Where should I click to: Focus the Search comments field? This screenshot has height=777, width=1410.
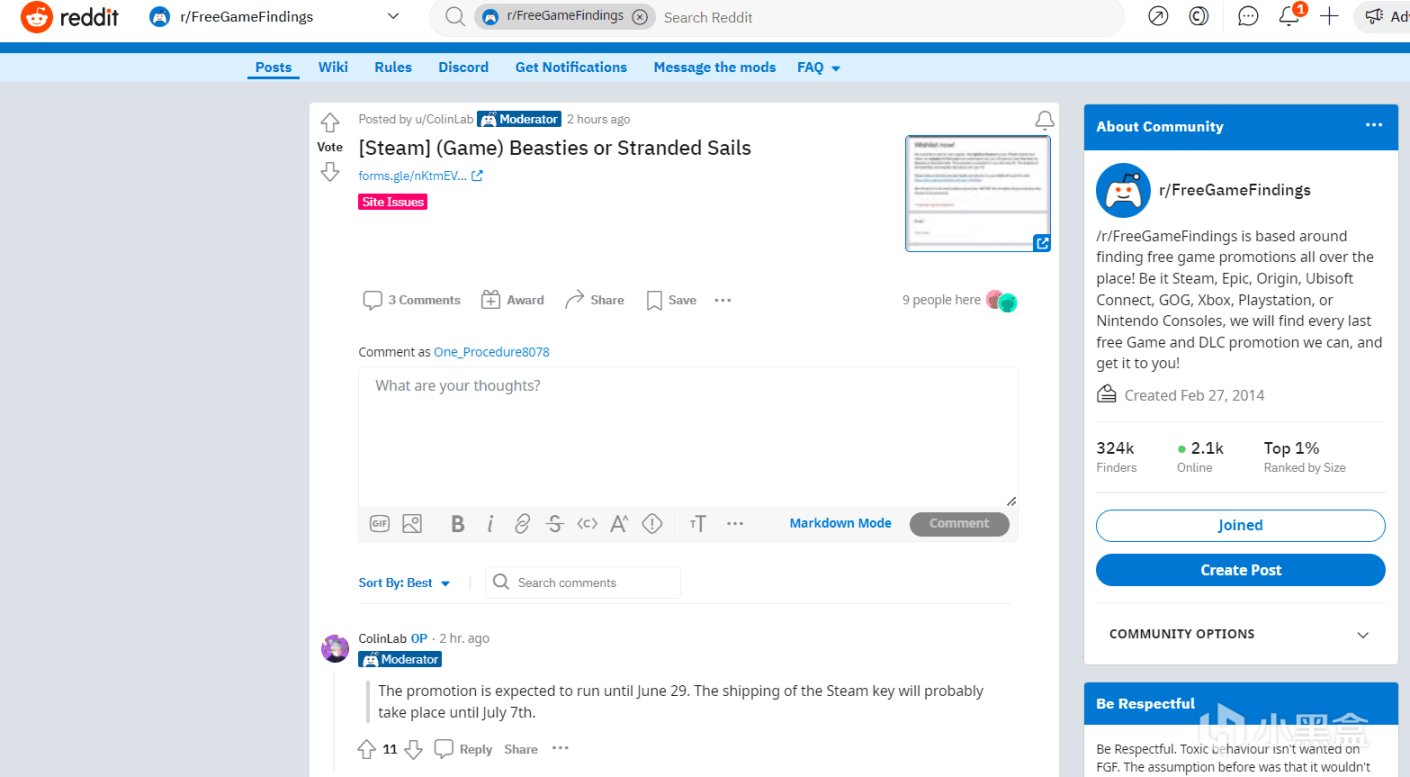click(x=583, y=582)
